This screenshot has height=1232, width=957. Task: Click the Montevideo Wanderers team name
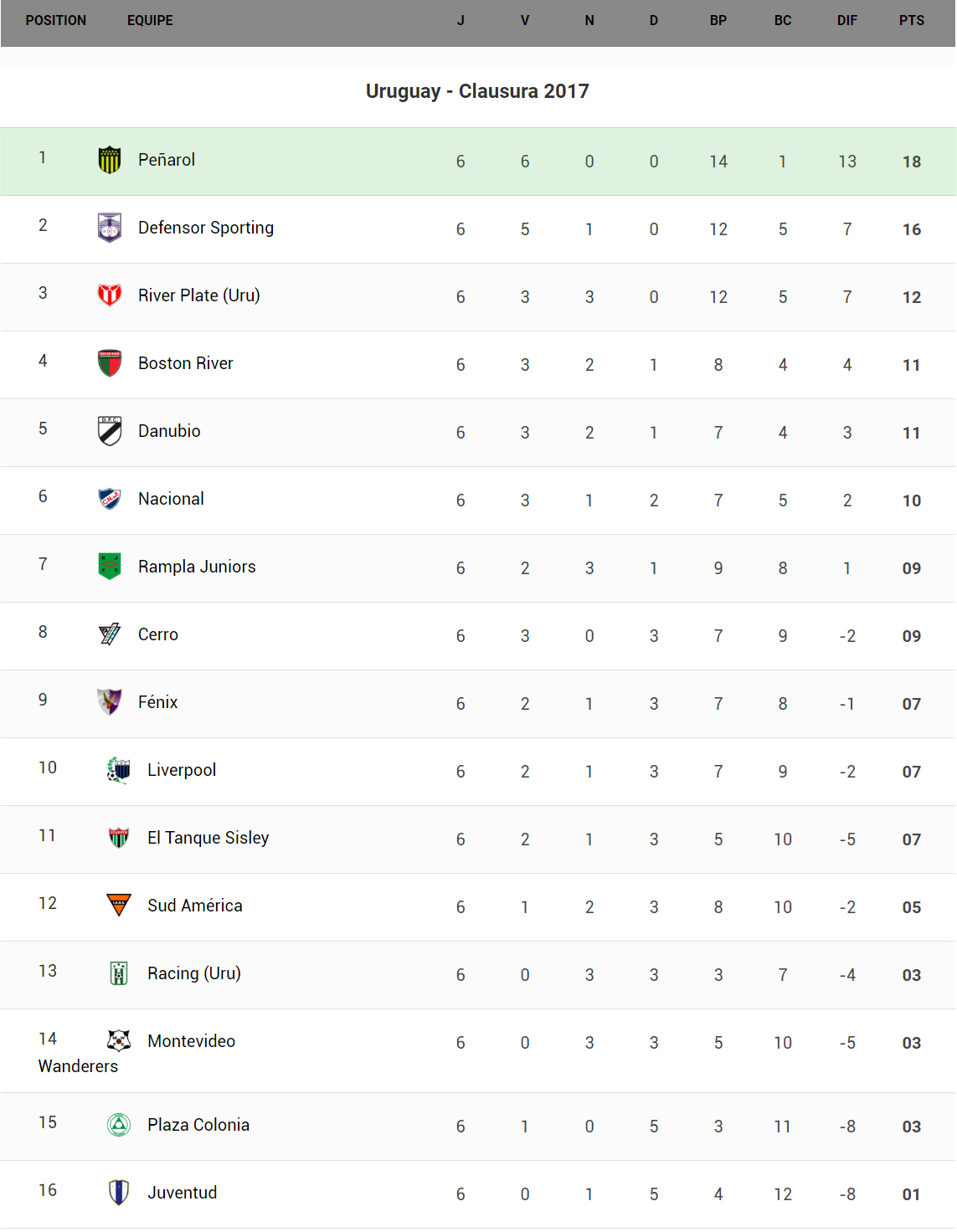[191, 1041]
